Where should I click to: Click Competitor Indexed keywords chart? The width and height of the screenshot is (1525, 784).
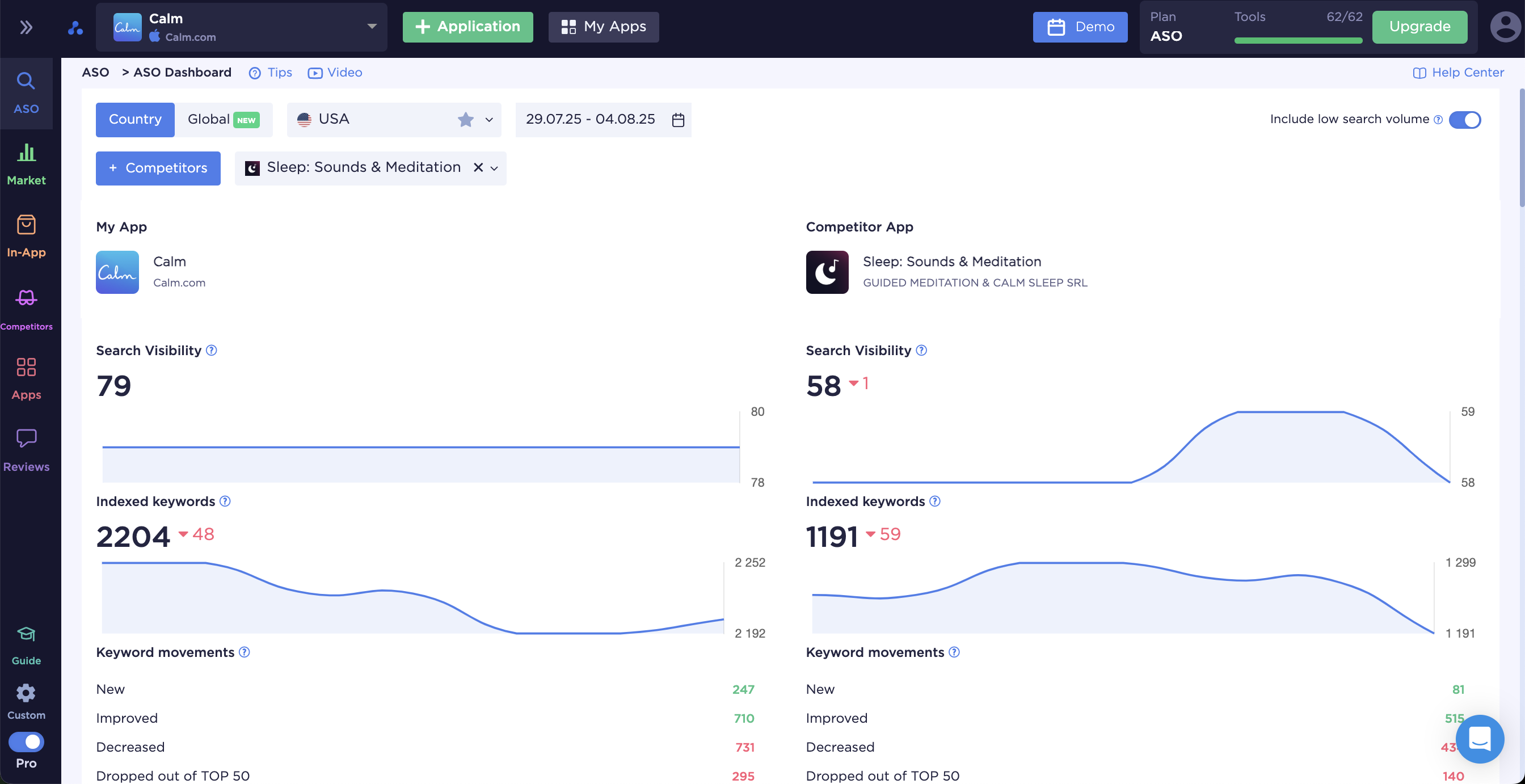pos(1123,598)
